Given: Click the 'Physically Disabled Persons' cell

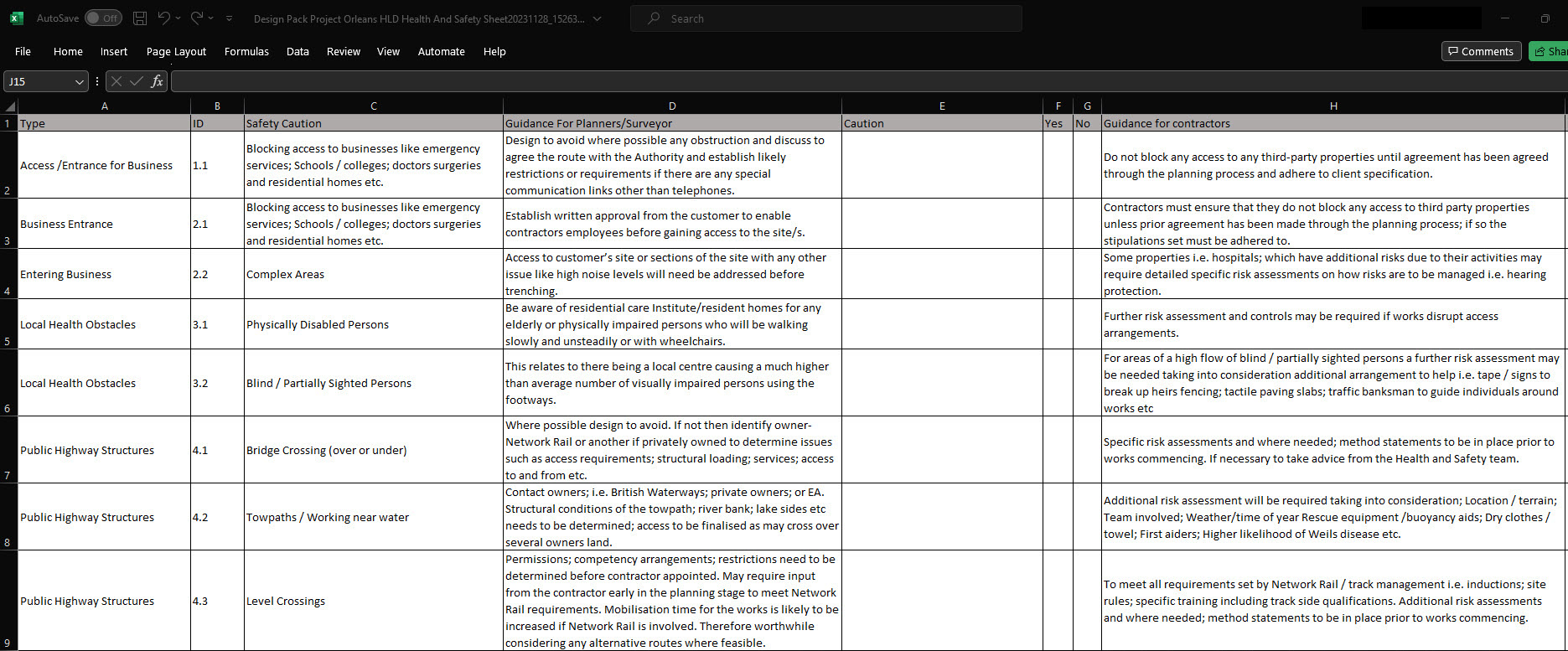Looking at the screenshot, I should click(x=374, y=324).
